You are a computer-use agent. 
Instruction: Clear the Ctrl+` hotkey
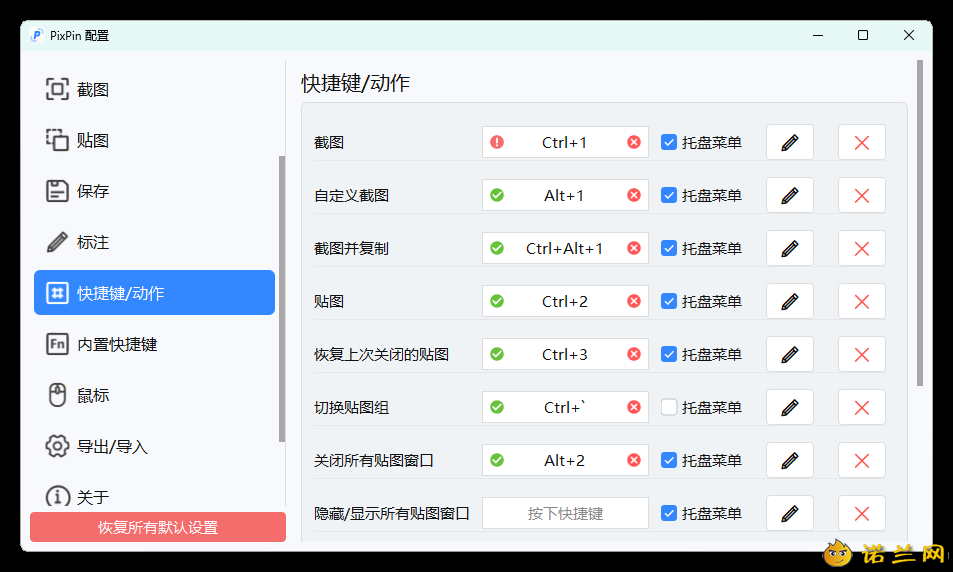coord(634,407)
